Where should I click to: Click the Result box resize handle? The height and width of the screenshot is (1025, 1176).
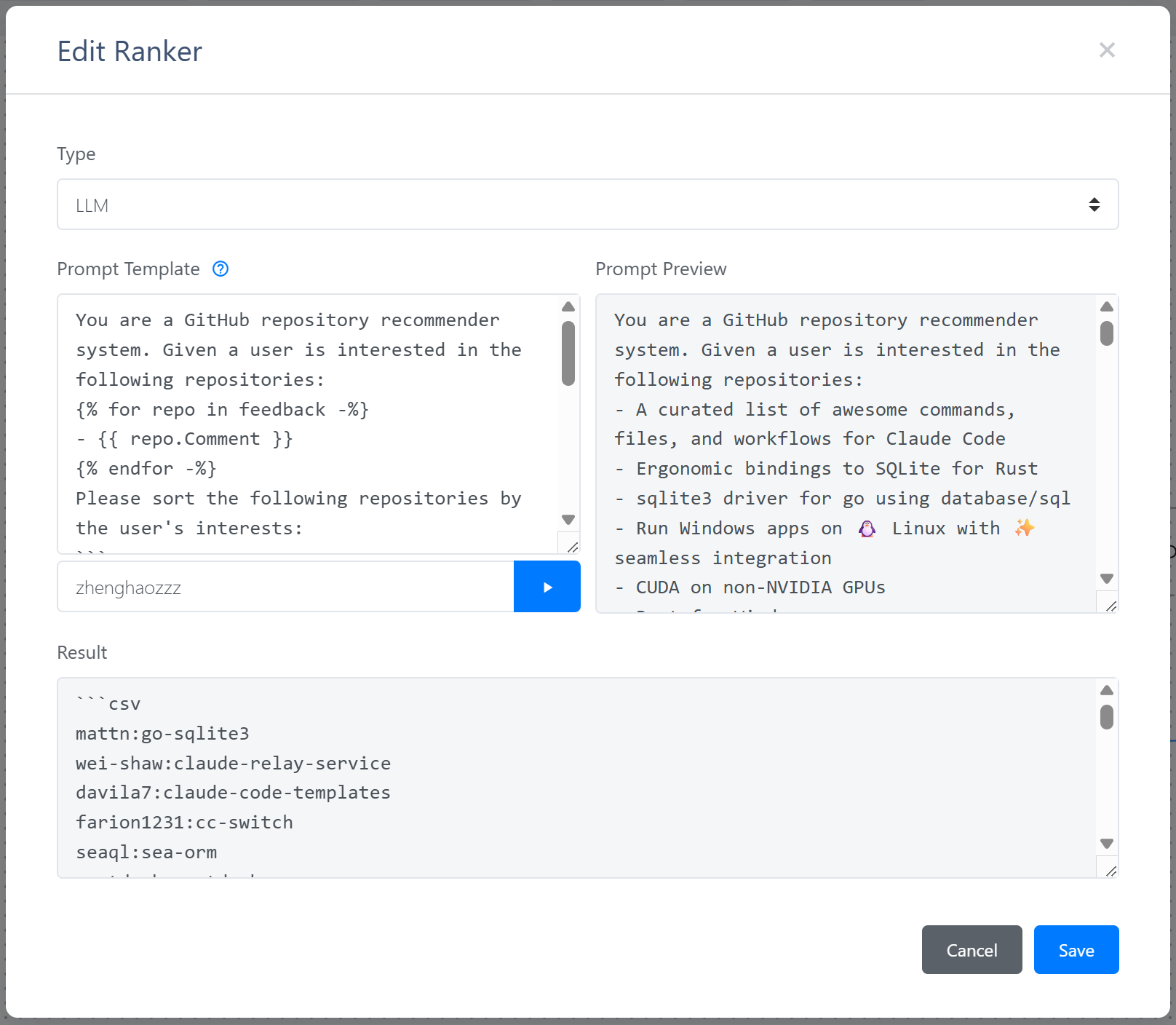pos(1111,871)
